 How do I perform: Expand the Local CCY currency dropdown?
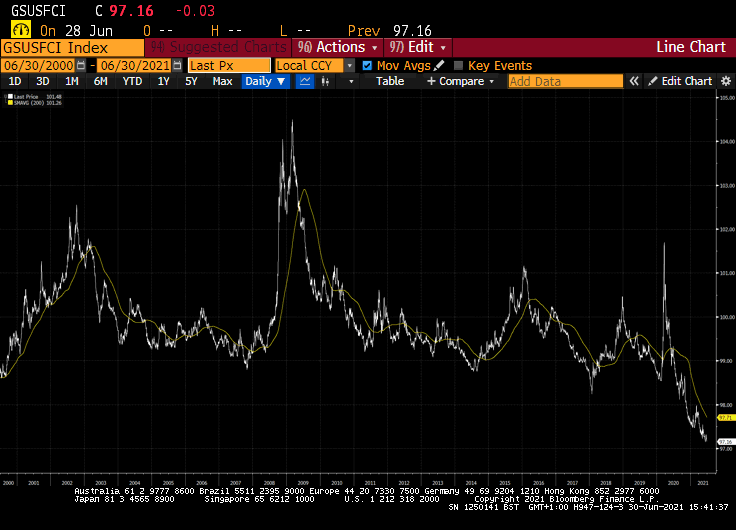(x=350, y=65)
